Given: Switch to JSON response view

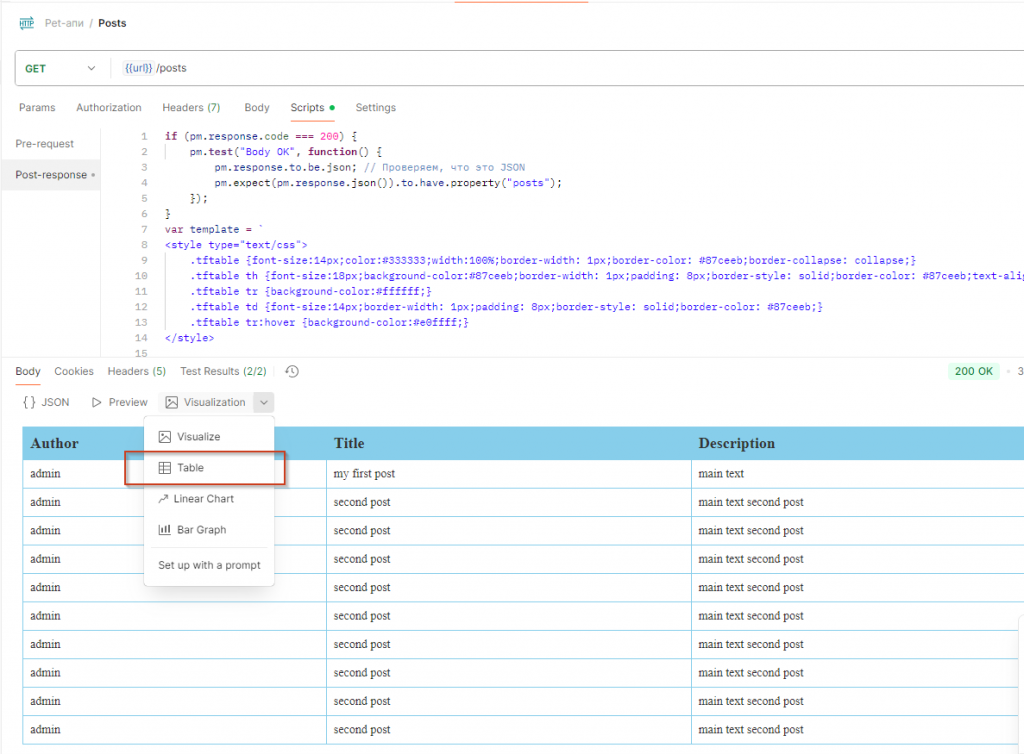Looking at the screenshot, I should pyautogui.click(x=46, y=402).
